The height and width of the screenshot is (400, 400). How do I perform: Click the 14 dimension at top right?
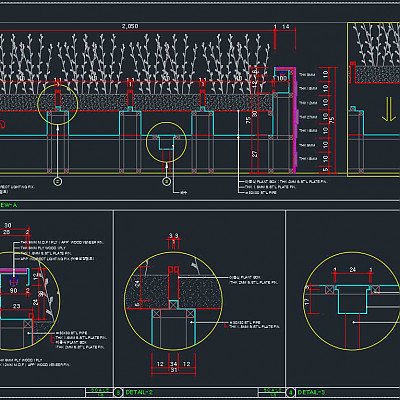pos(285,27)
